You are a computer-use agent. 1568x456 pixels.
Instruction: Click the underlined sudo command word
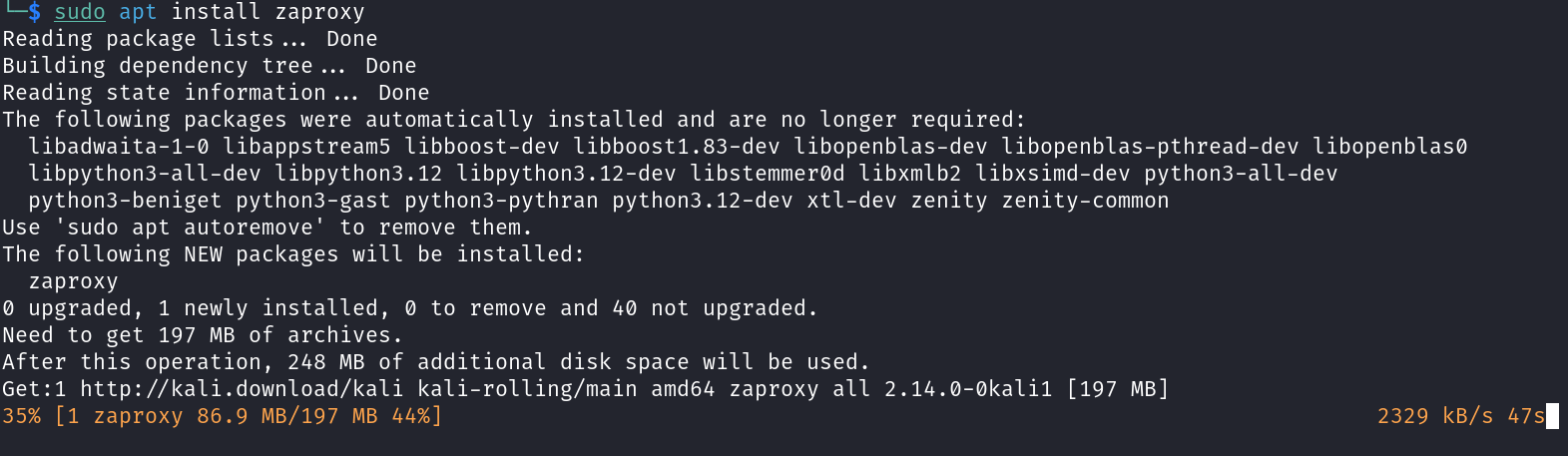pos(80,13)
